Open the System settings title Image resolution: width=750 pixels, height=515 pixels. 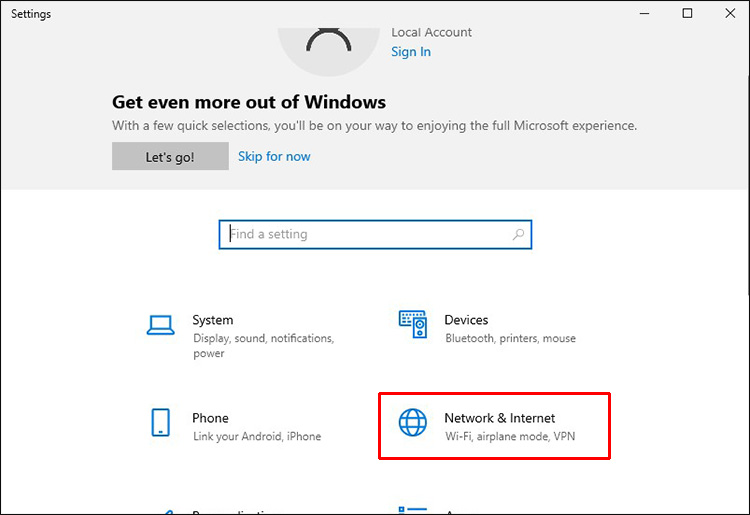pos(213,320)
